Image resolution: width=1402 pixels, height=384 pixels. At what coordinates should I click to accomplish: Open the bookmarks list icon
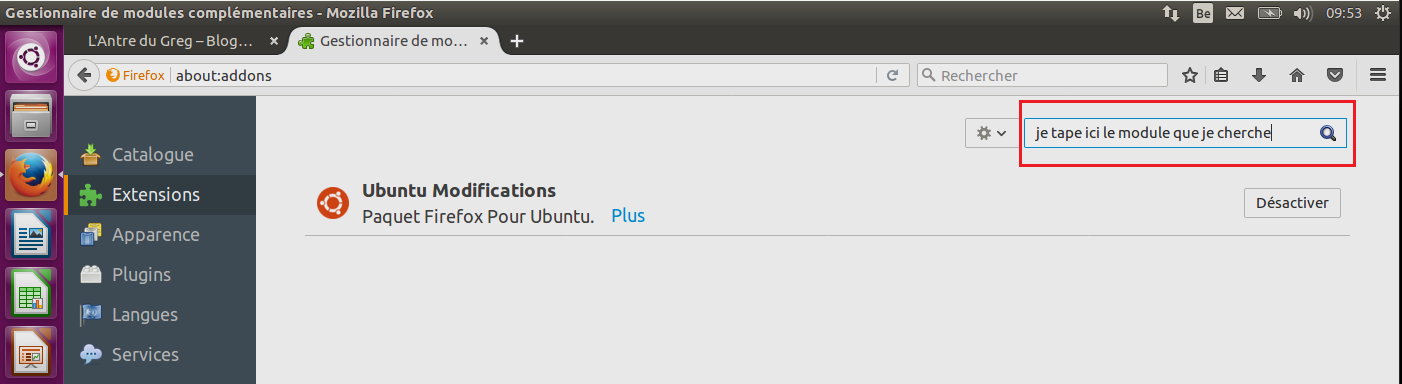pyautogui.click(x=1222, y=75)
